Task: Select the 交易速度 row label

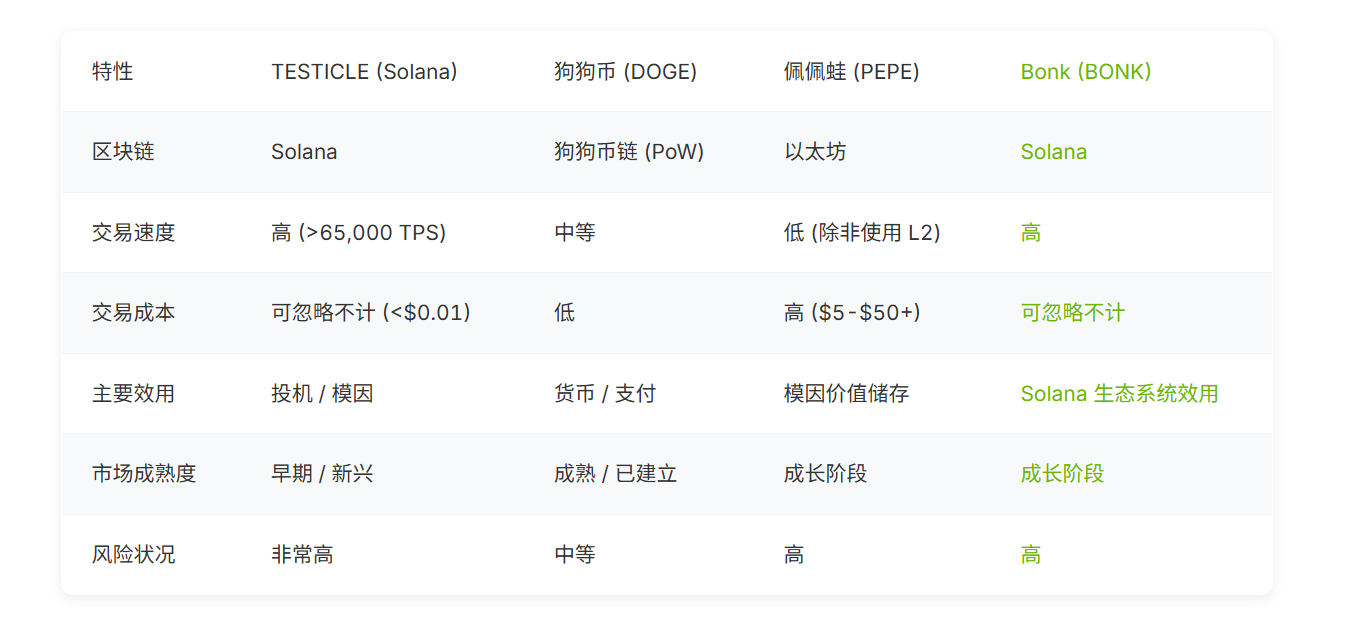Action: point(133,233)
